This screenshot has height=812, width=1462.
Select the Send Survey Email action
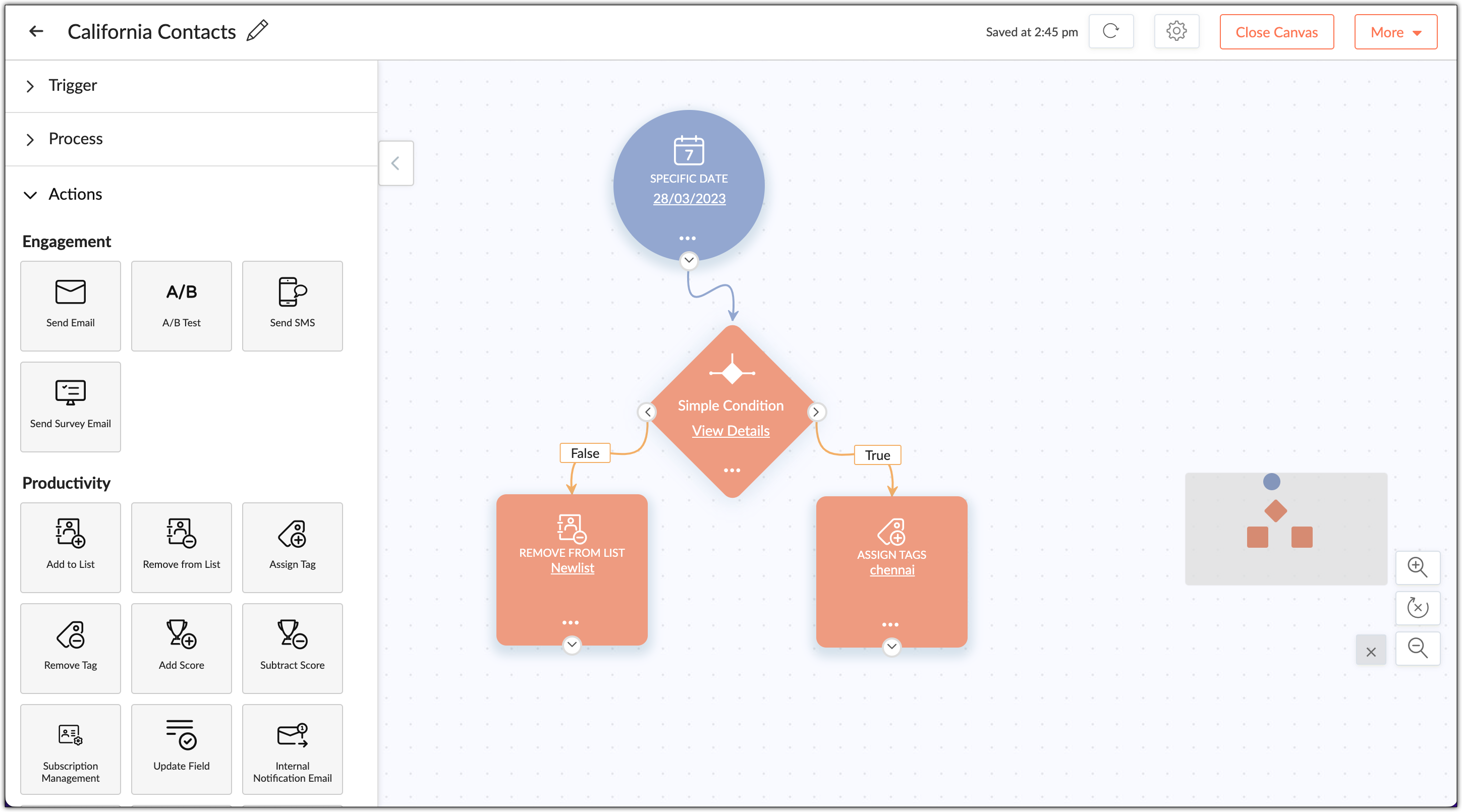71,407
